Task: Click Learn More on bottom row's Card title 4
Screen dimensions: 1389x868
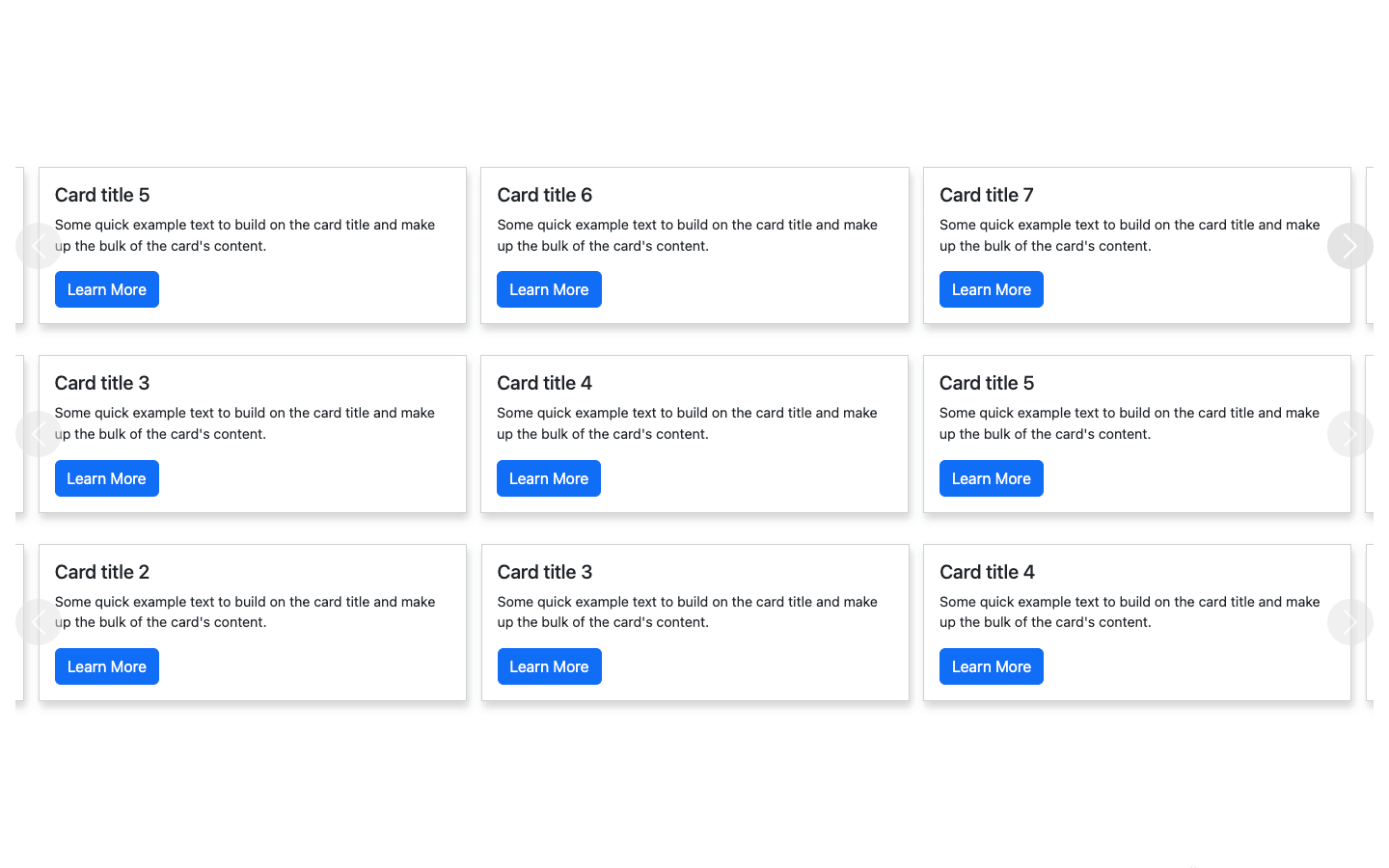Action: (991, 665)
